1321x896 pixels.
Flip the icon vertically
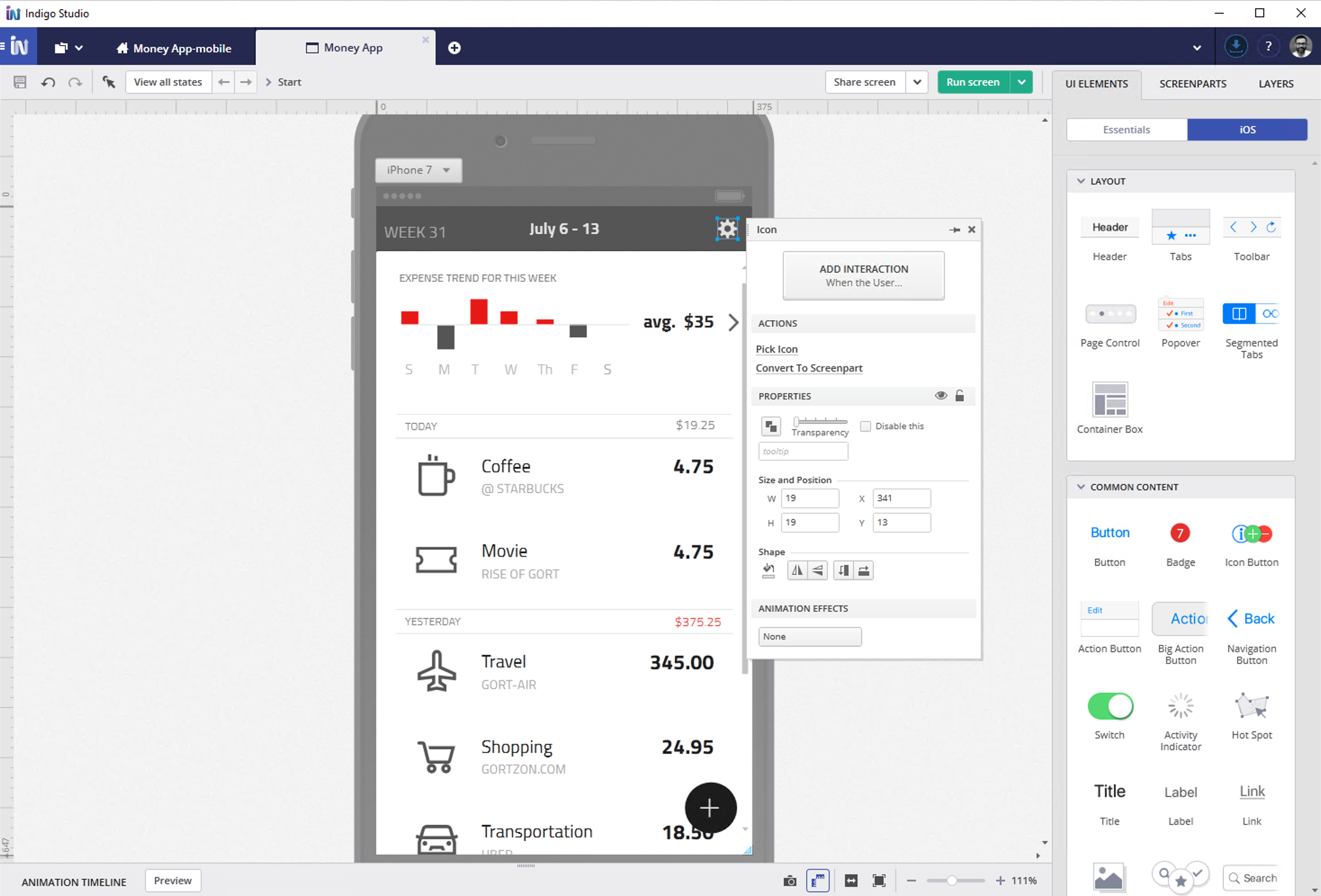coord(818,570)
